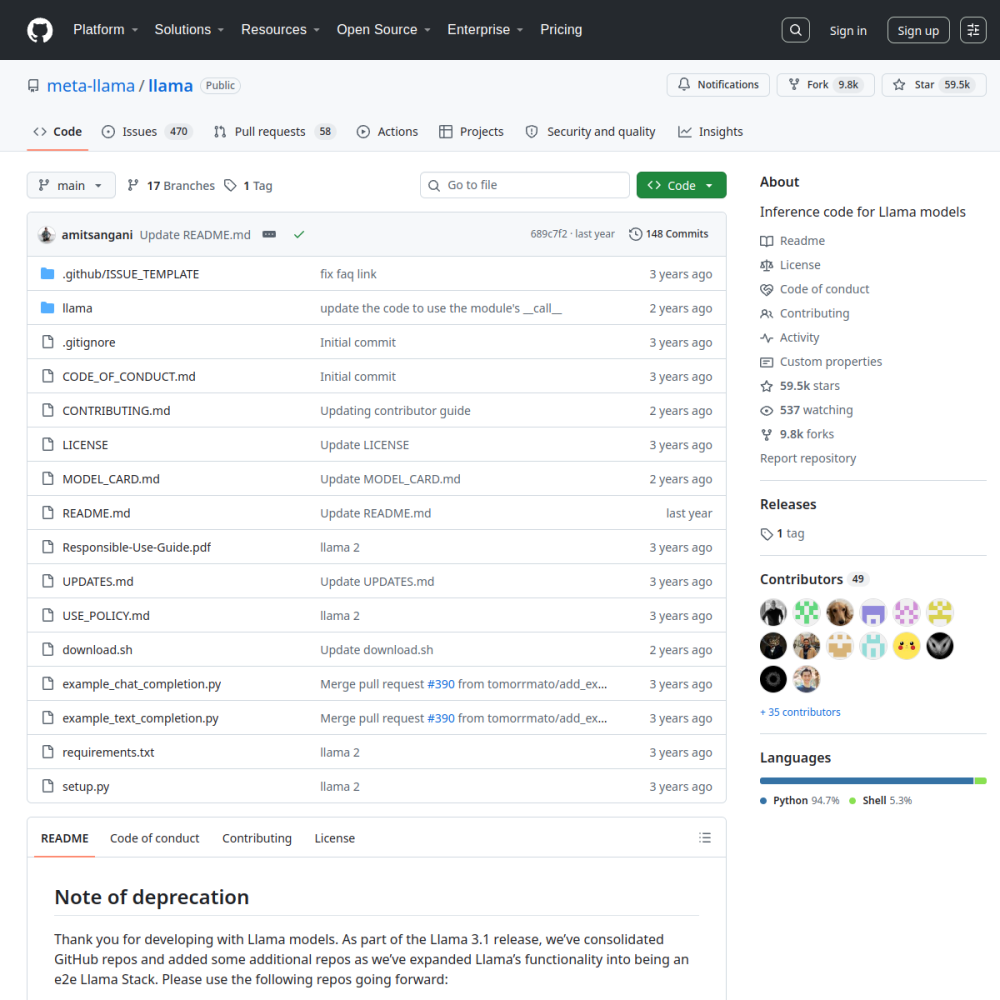View the 148 Commits history

pyautogui.click(x=668, y=234)
